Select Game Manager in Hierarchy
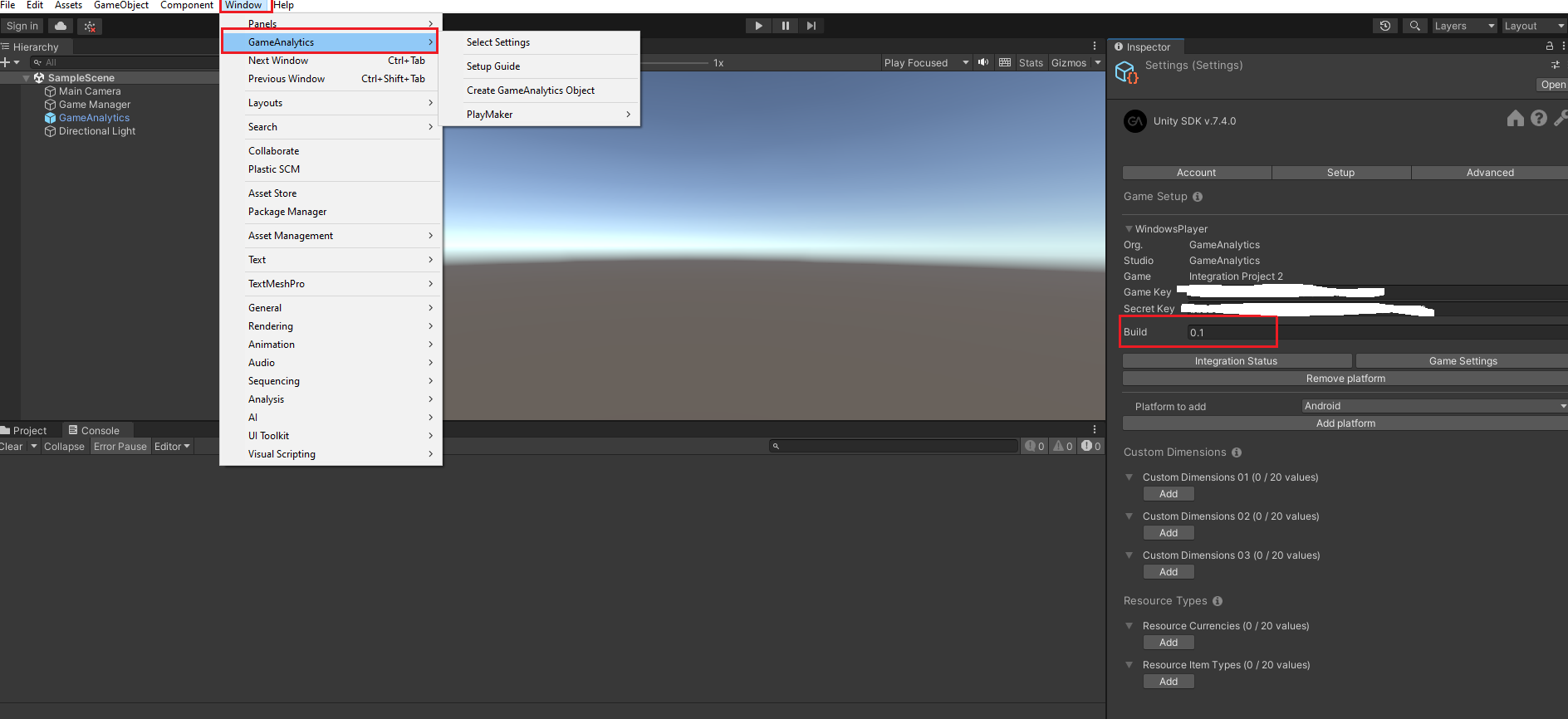1568x719 pixels. click(95, 105)
